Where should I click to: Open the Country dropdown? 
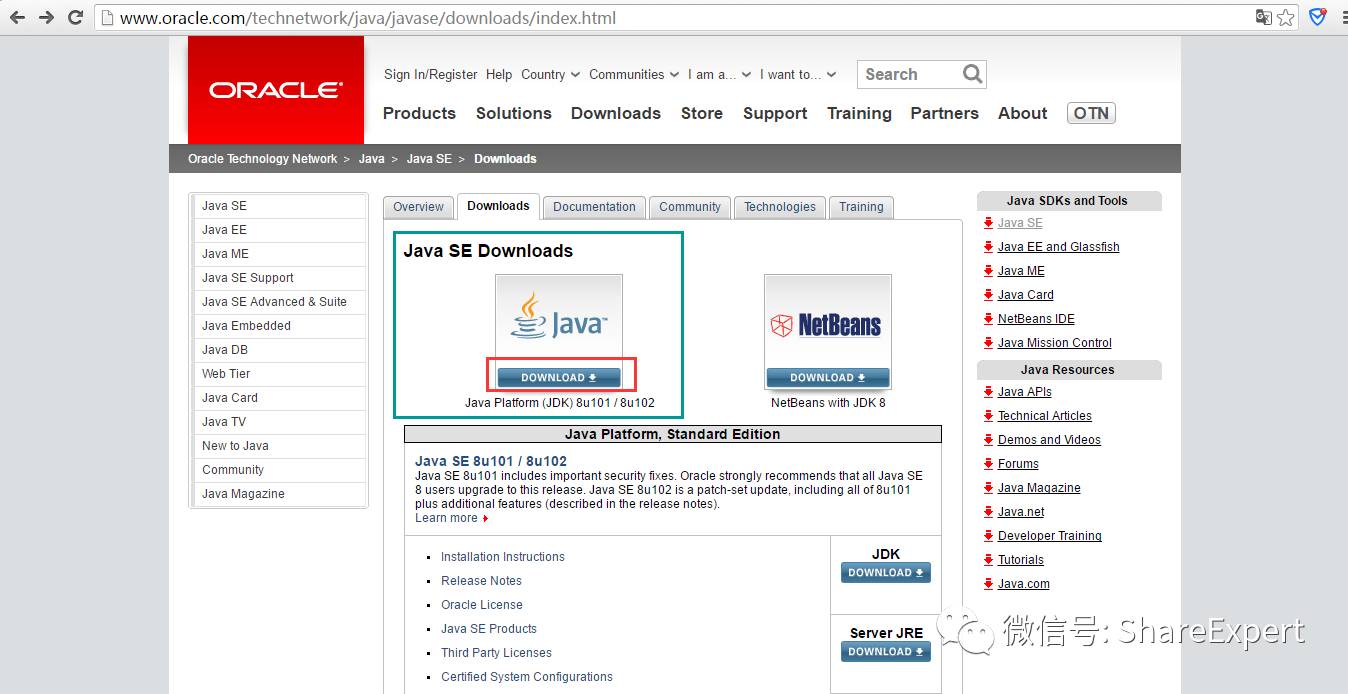coord(550,74)
